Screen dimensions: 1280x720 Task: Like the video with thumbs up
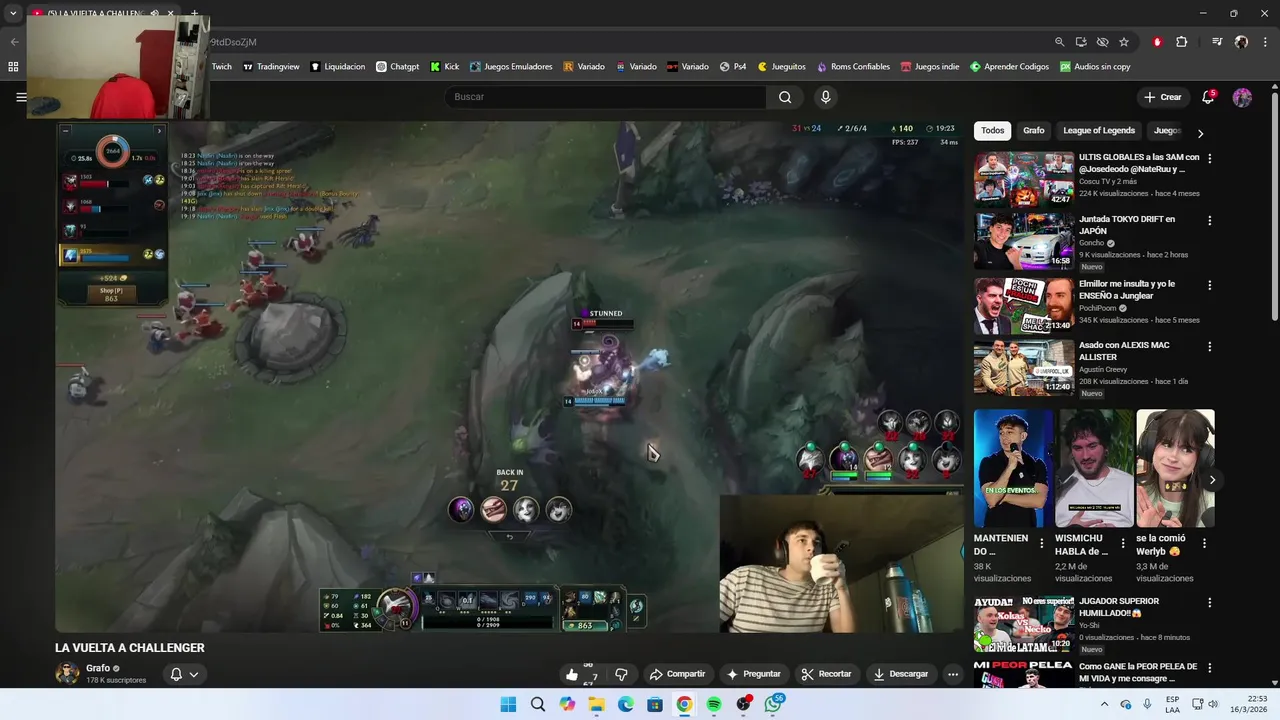click(572, 674)
